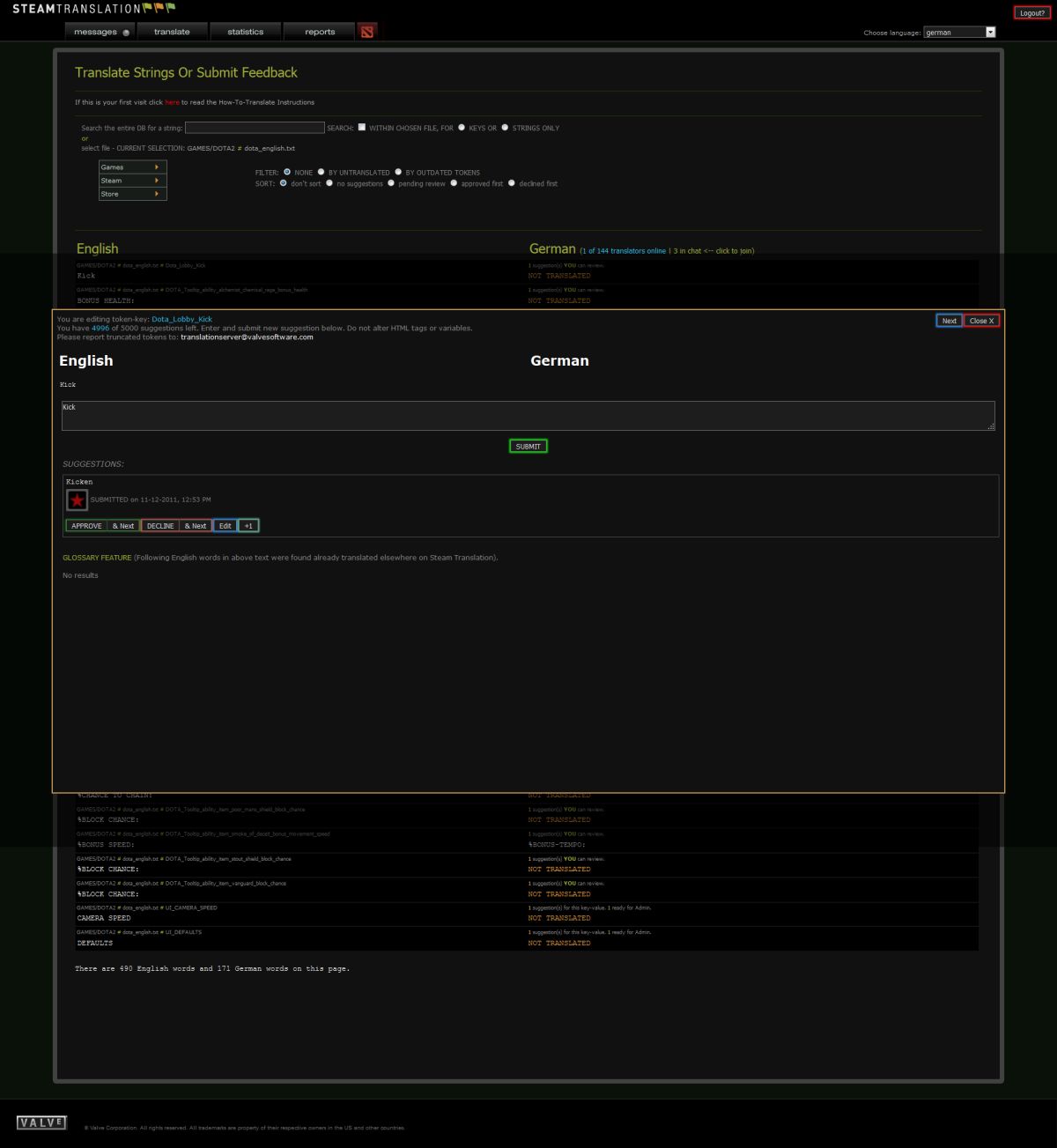Open the messages tab
1057x1148 pixels.
click(100, 32)
